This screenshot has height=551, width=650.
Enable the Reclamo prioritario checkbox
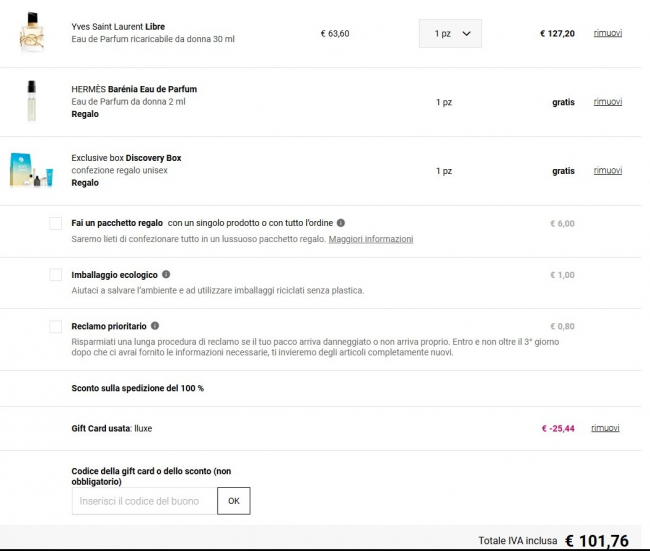[x=56, y=326]
